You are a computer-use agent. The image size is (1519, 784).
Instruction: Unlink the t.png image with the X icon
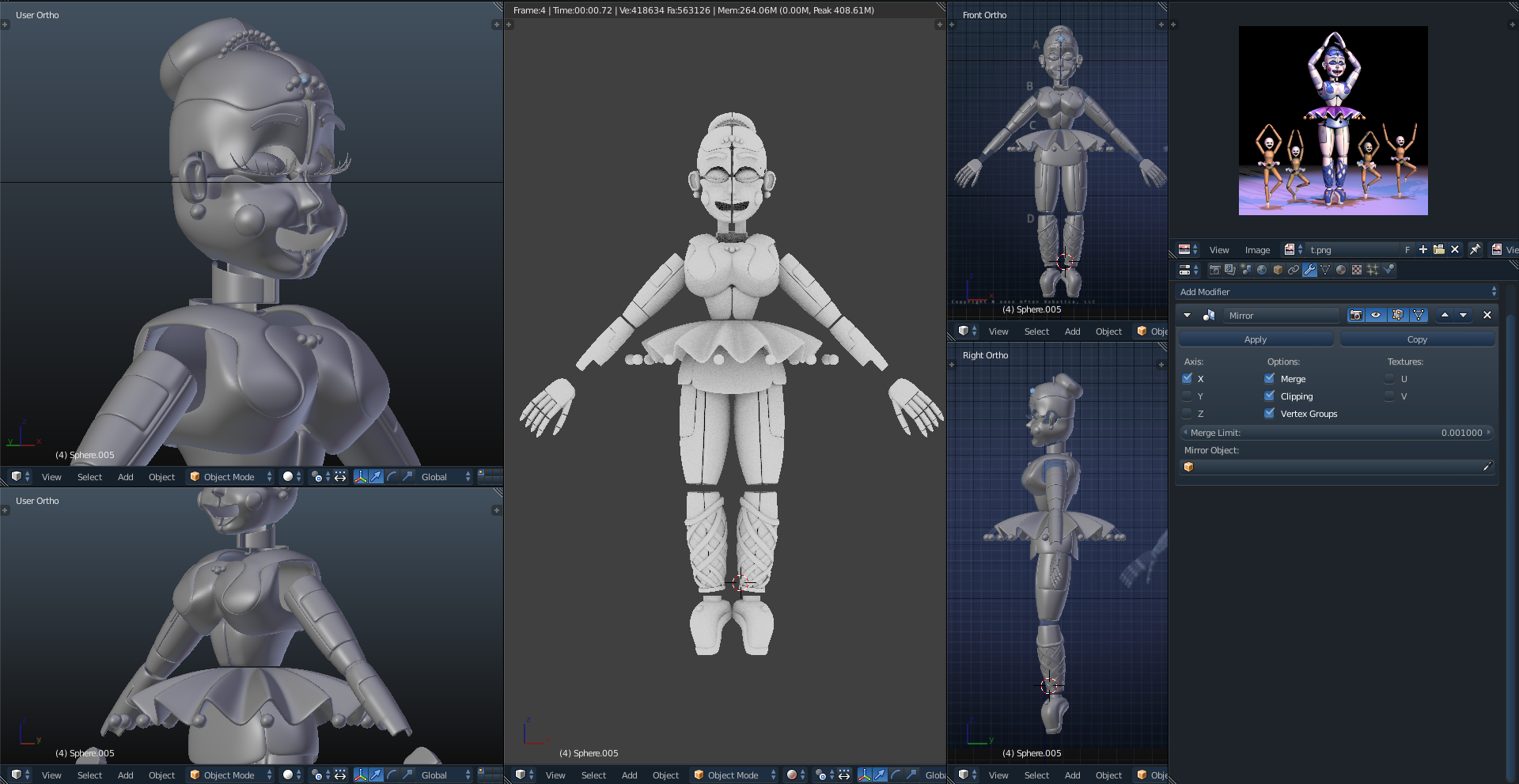click(1455, 249)
